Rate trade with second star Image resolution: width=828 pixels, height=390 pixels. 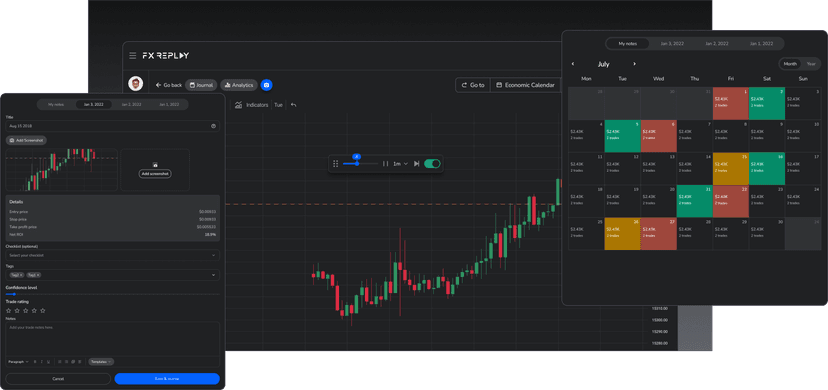coord(17,310)
